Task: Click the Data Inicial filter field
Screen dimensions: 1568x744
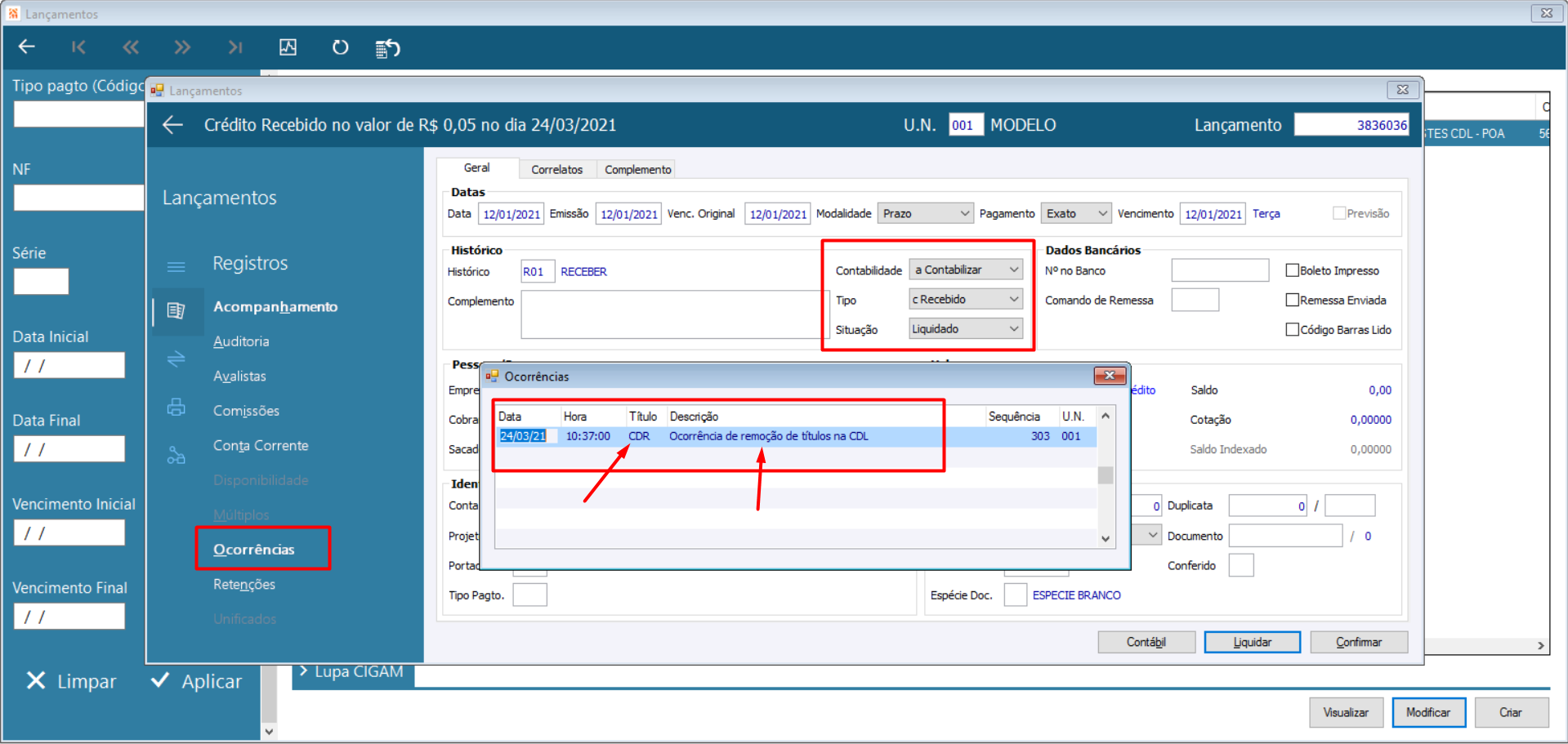Action: pyautogui.click(x=69, y=365)
